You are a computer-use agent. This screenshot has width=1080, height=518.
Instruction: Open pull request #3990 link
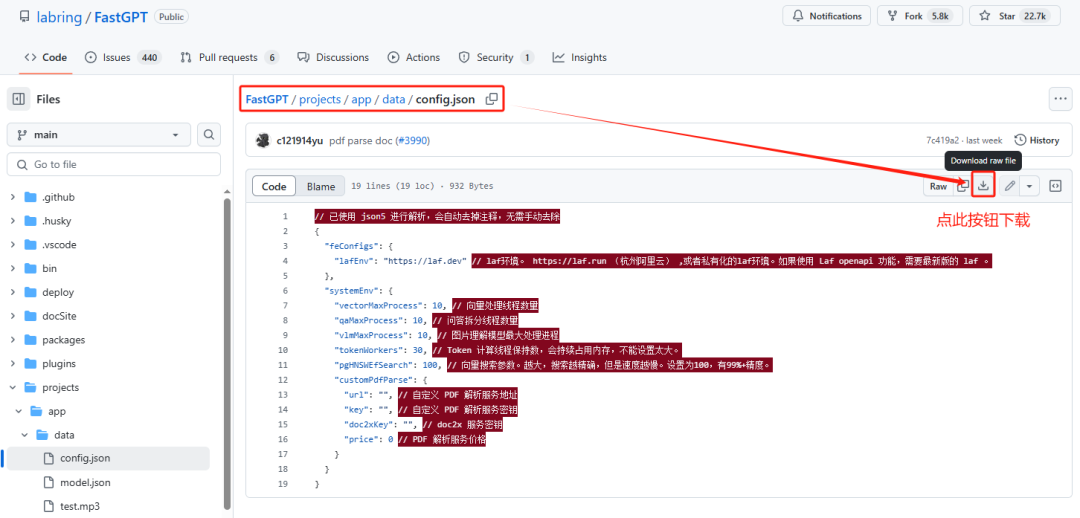tap(413, 141)
